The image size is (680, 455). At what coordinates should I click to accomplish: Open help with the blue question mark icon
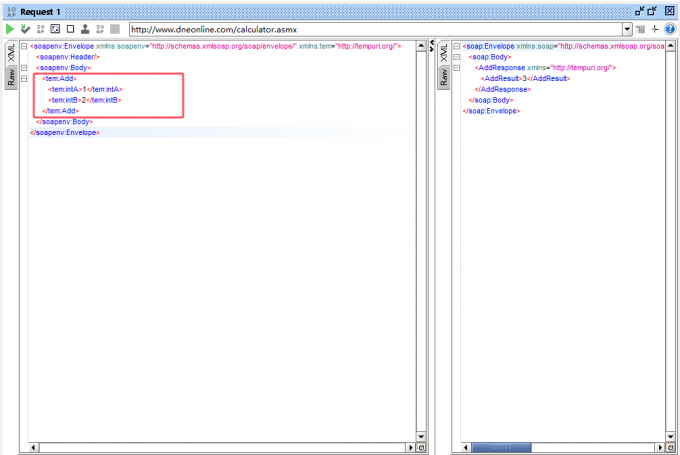point(670,29)
